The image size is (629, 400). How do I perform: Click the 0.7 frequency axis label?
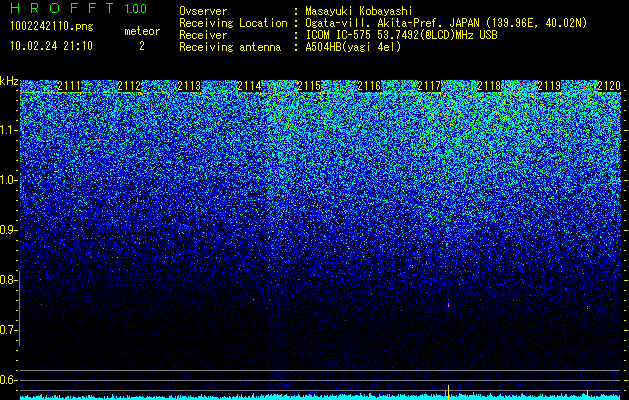(x=8, y=330)
